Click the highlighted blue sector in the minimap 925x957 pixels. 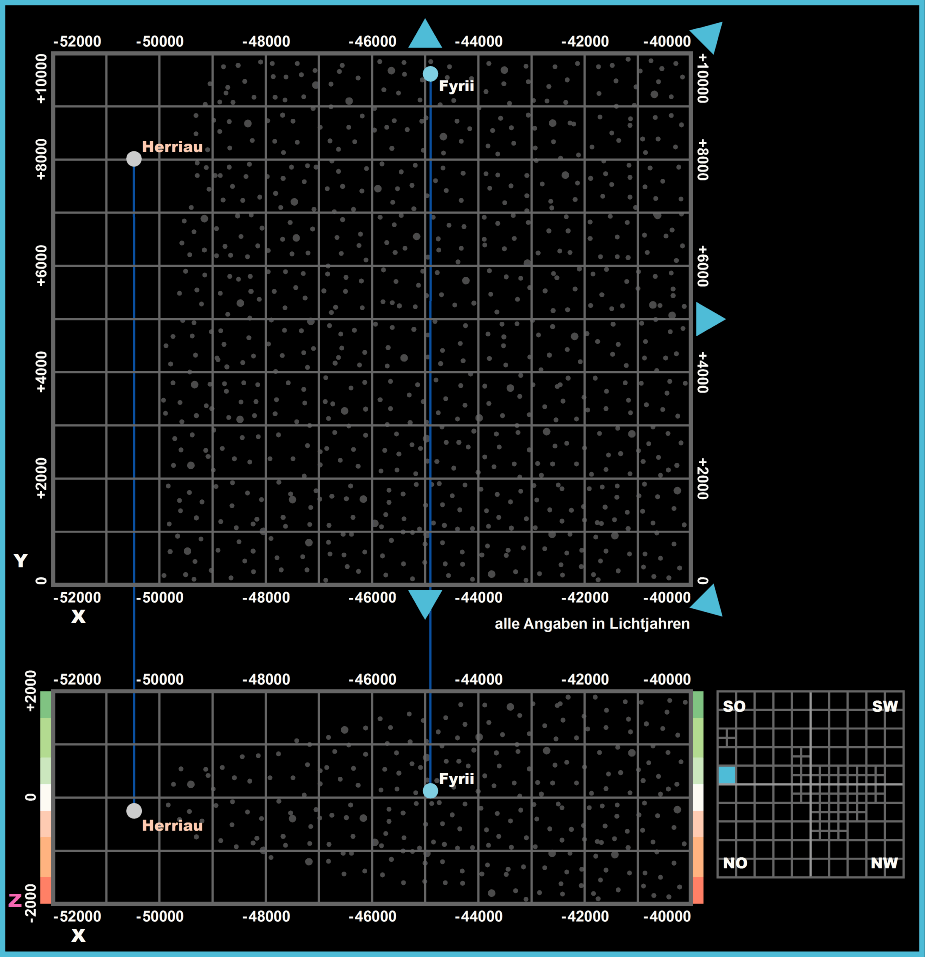coord(727,775)
